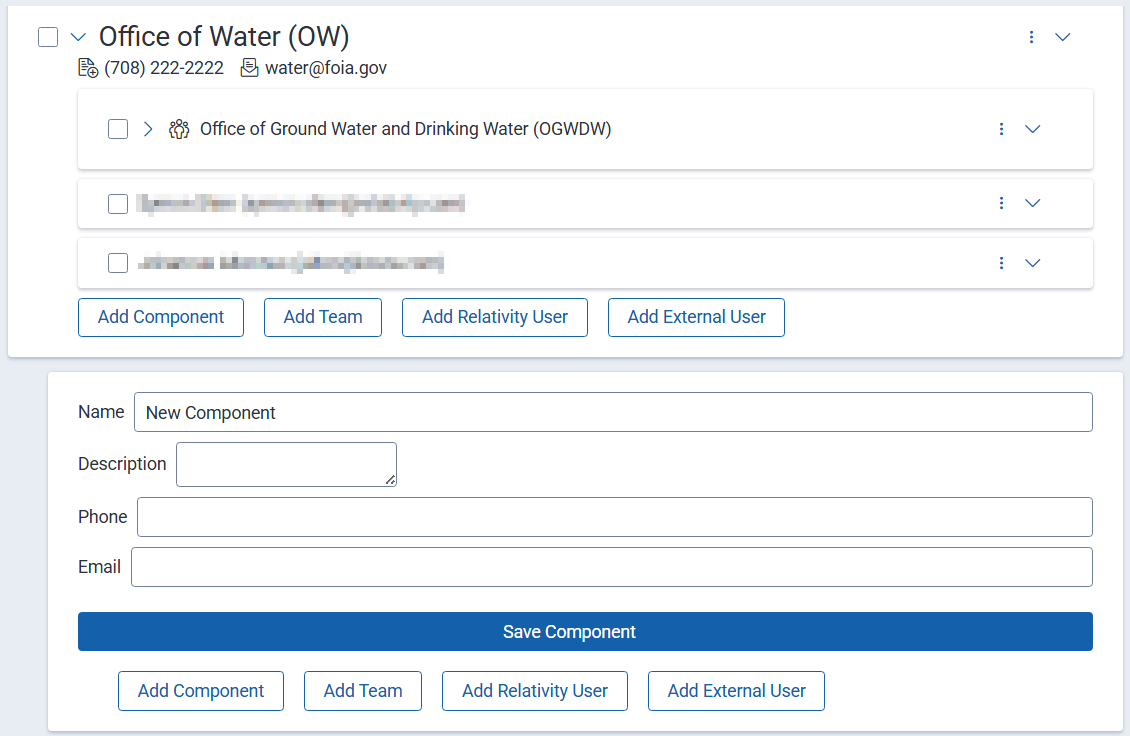Click inside the Description text area

[285, 463]
